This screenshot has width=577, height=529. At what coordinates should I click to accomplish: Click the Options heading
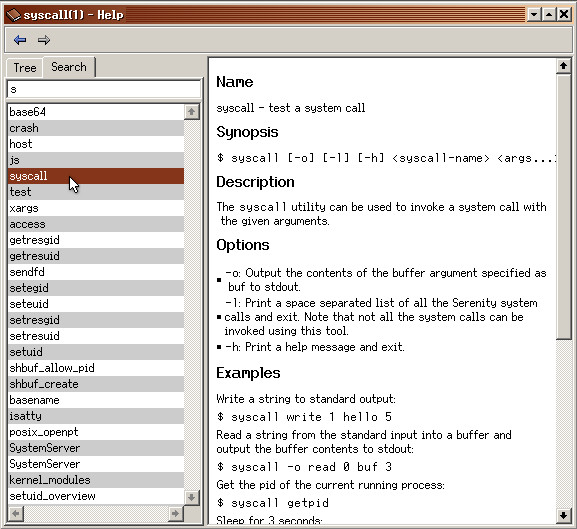[243, 245]
